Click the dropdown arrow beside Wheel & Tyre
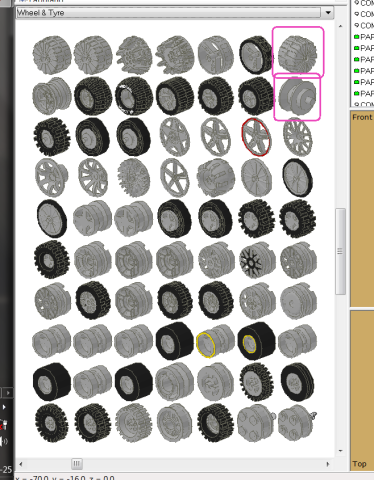The height and width of the screenshot is (480, 374). [328, 13]
